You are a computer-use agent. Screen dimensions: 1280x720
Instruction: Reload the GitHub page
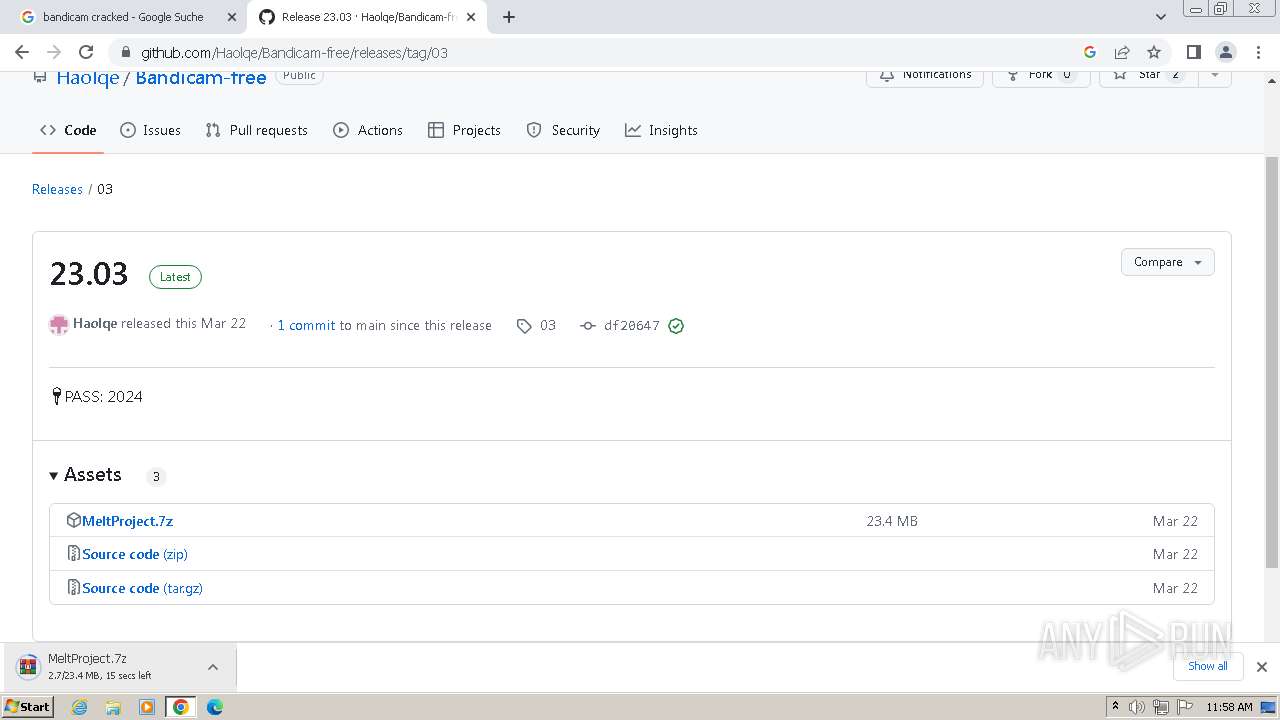click(86, 52)
